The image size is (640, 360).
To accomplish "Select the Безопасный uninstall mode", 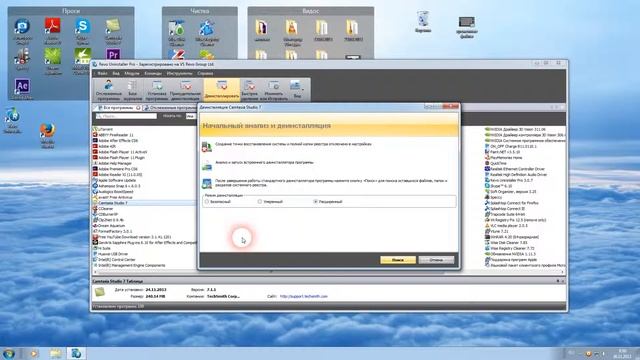I will point(218,202).
